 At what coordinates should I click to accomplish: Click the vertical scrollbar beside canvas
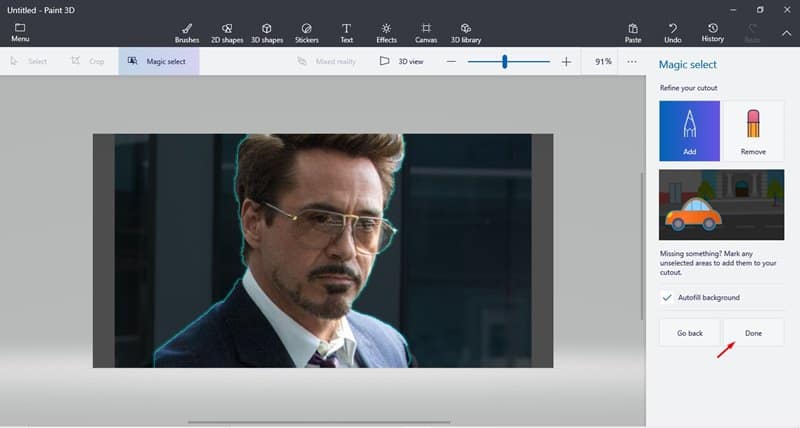(x=642, y=246)
